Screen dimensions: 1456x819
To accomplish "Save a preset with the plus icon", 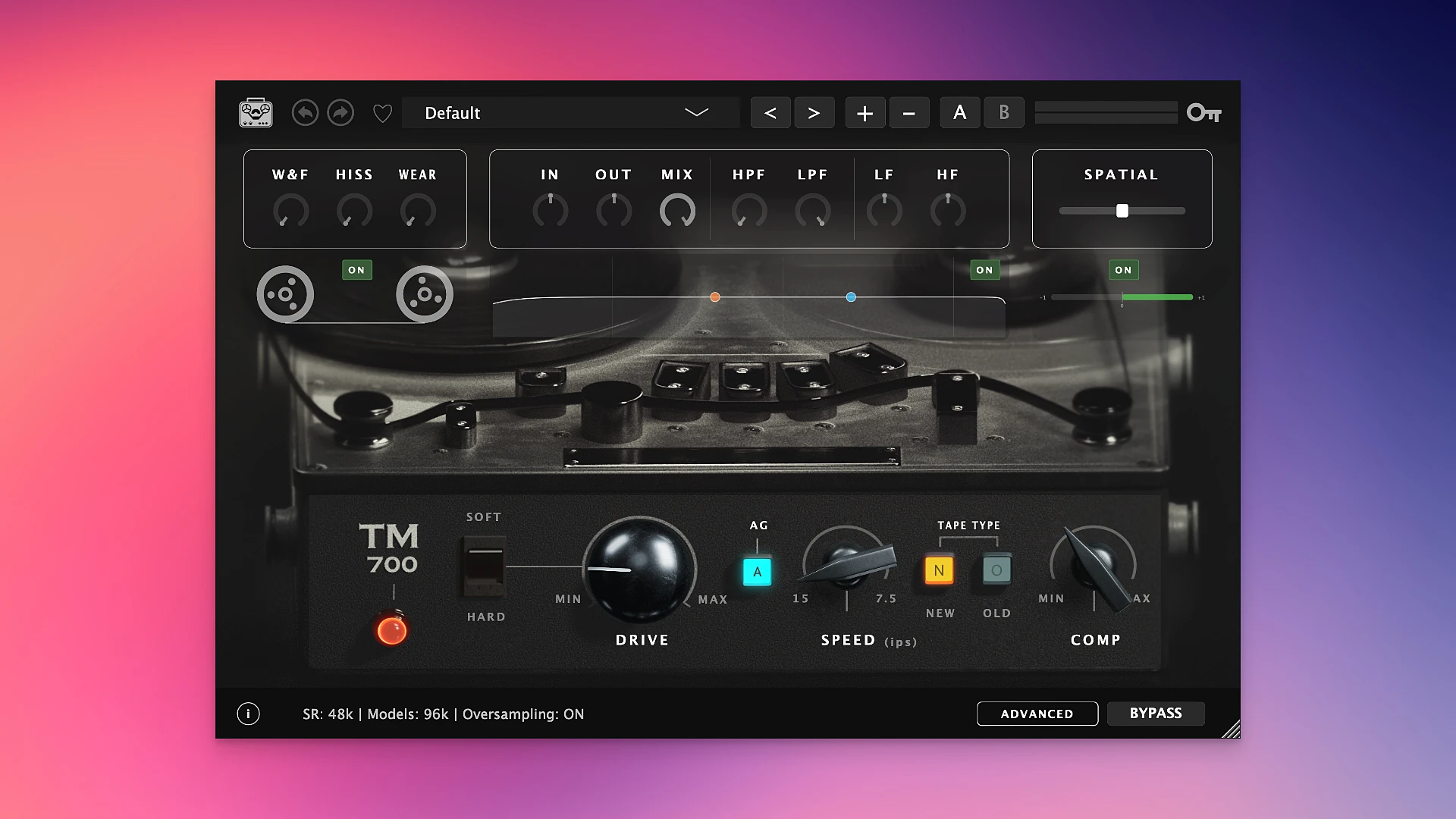I will tap(864, 112).
